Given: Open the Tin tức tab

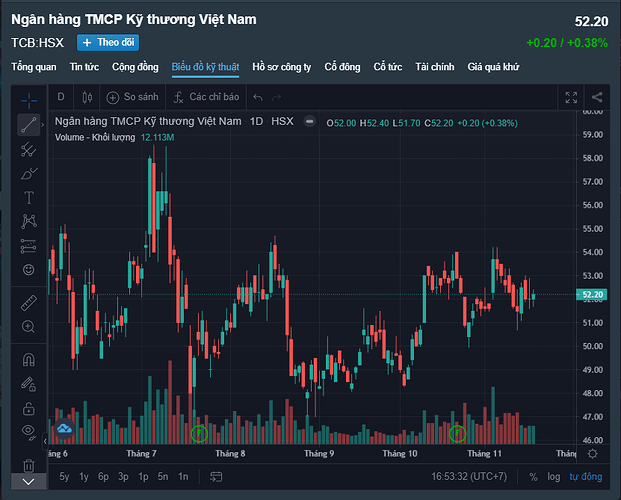Looking at the screenshot, I should click(x=84, y=67).
